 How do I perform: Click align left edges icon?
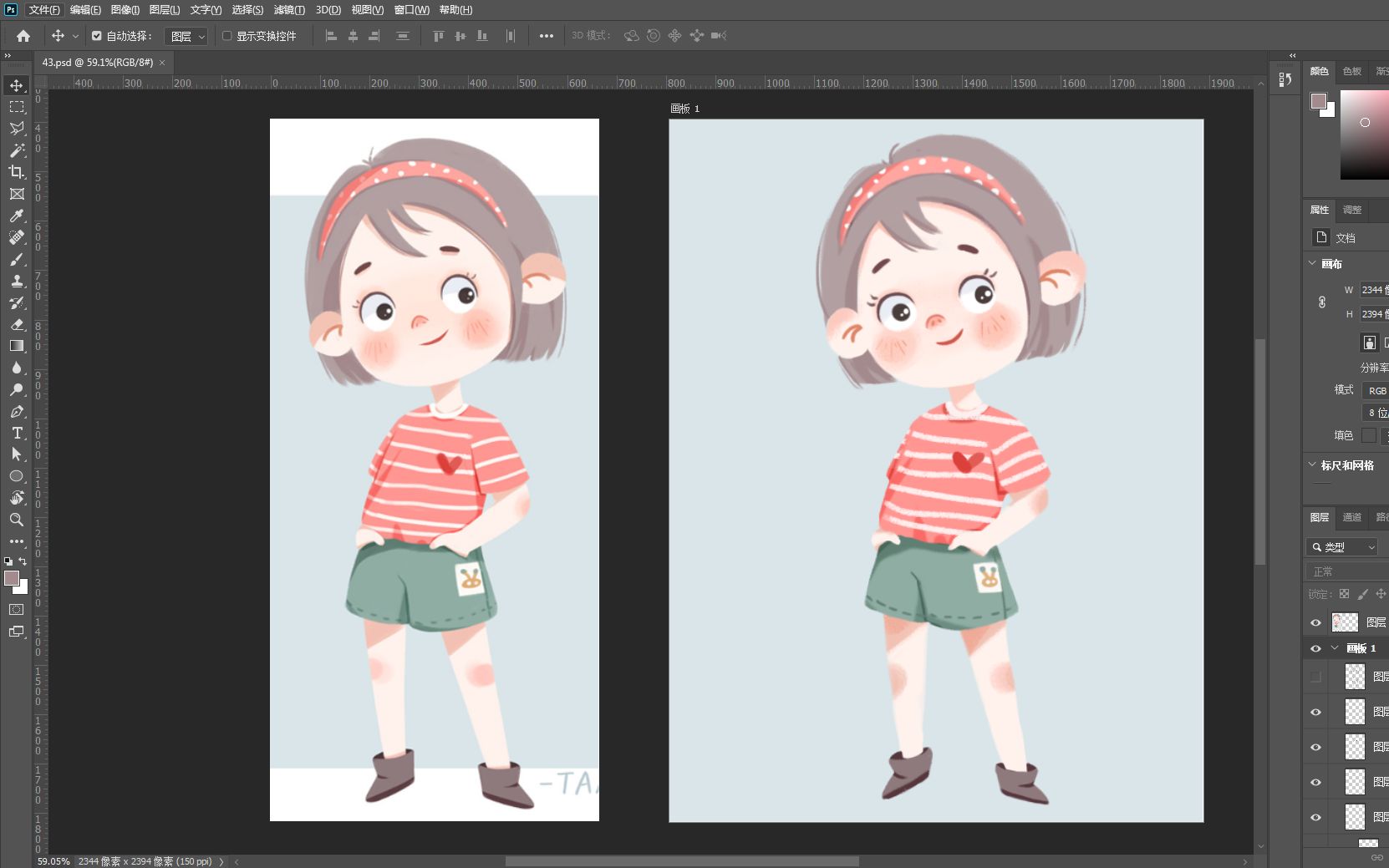tap(331, 36)
